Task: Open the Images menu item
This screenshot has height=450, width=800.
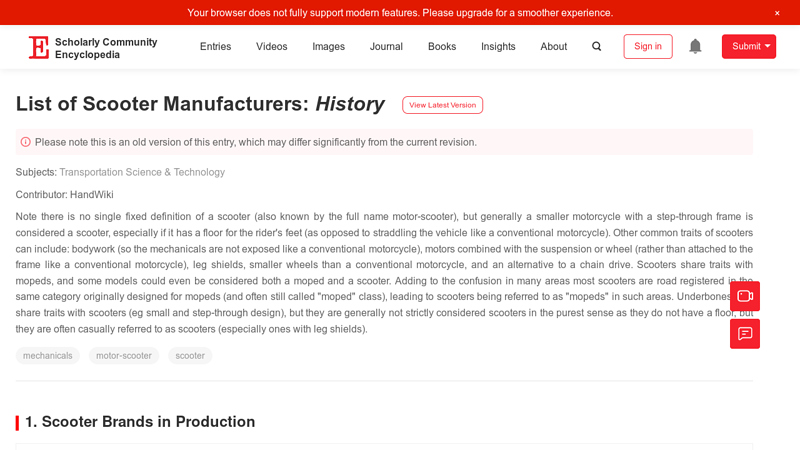Action: click(328, 47)
